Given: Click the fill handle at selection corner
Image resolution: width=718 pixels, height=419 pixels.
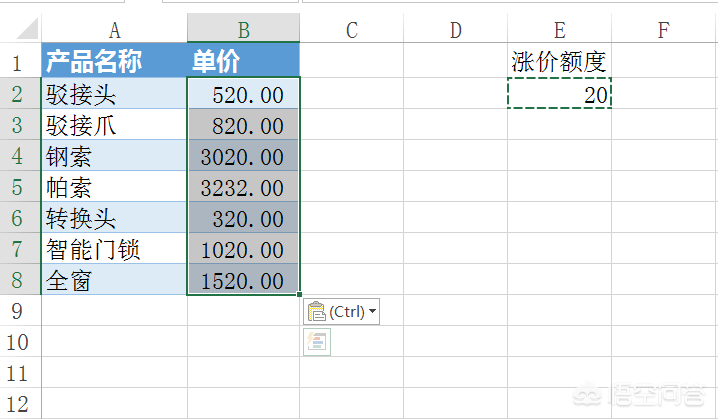Looking at the screenshot, I should [300, 295].
